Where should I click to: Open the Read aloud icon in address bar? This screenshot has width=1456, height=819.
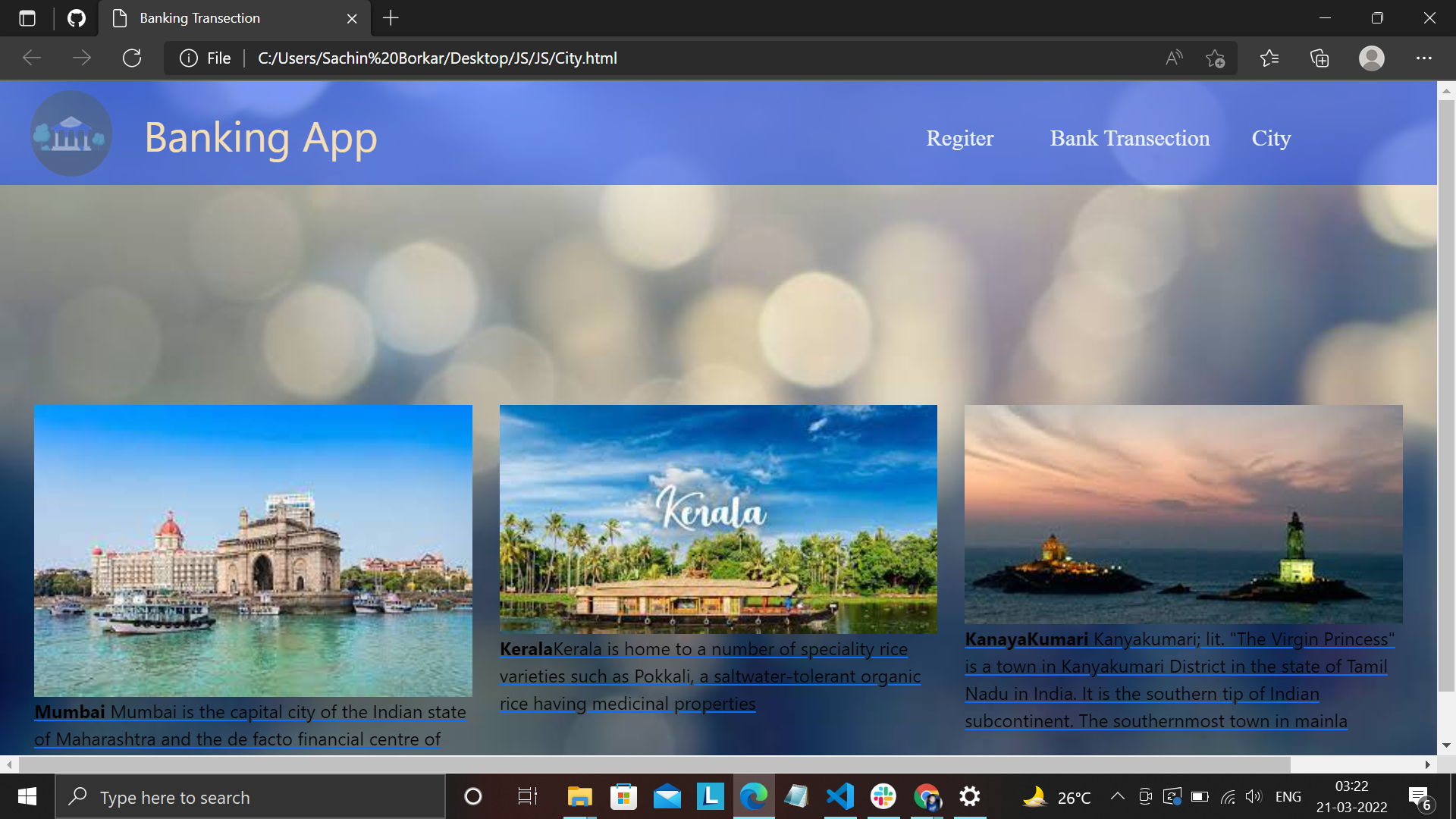[1174, 58]
